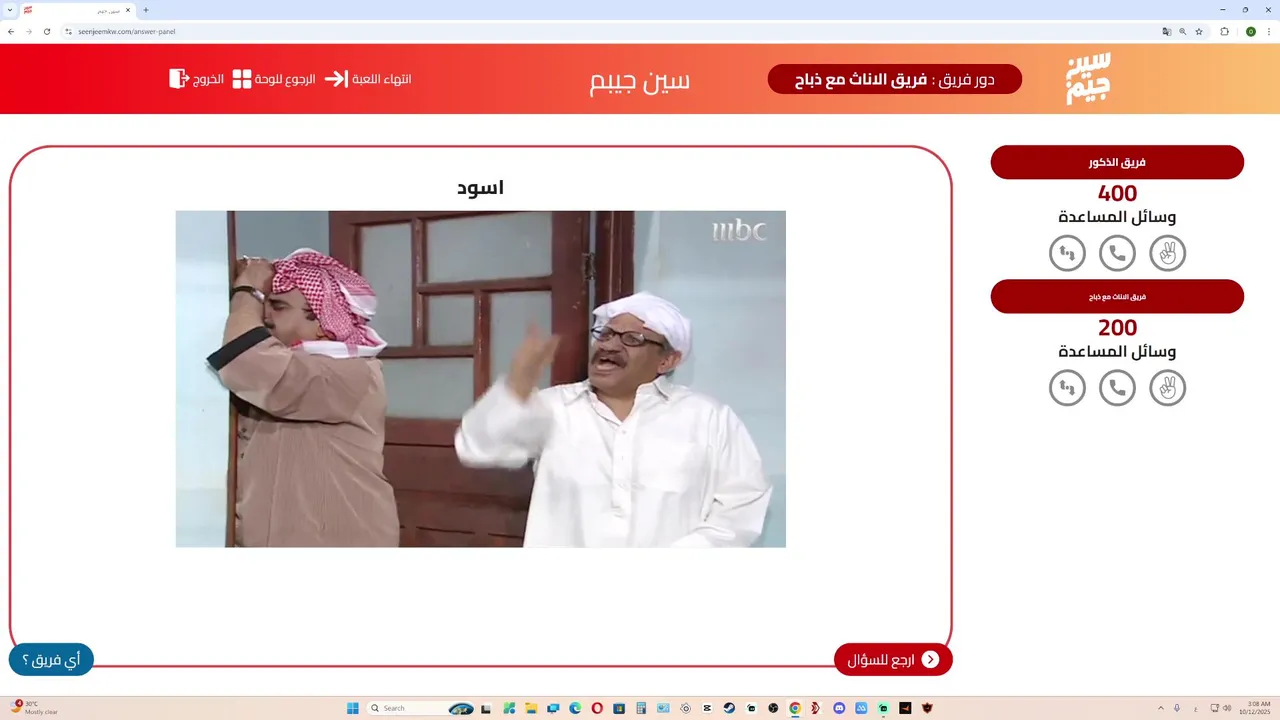The width and height of the screenshot is (1280, 720).
Task: Click the الخروج exit button
Action: 196,78
